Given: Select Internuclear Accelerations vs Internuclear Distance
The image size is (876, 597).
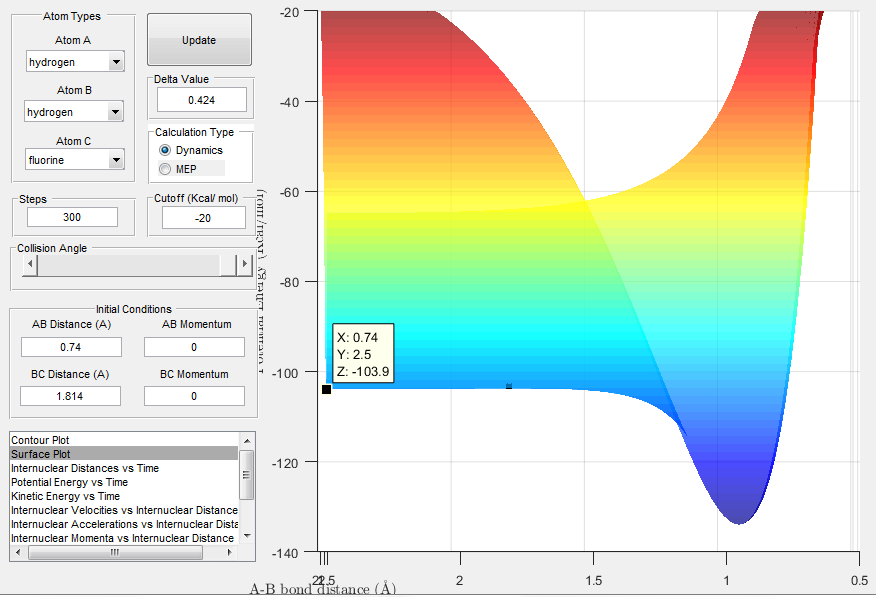Looking at the screenshot, I should (x=125, y=524).
